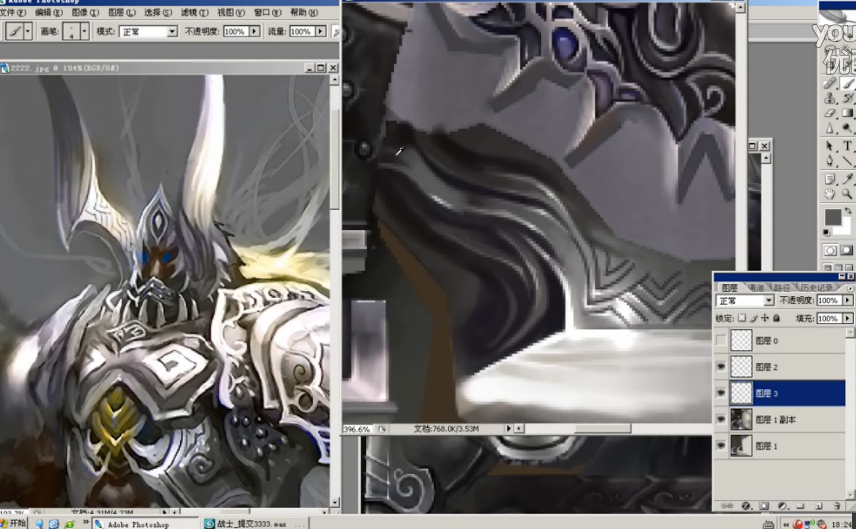Swap foreground and background colors

(x=848, y=211)
